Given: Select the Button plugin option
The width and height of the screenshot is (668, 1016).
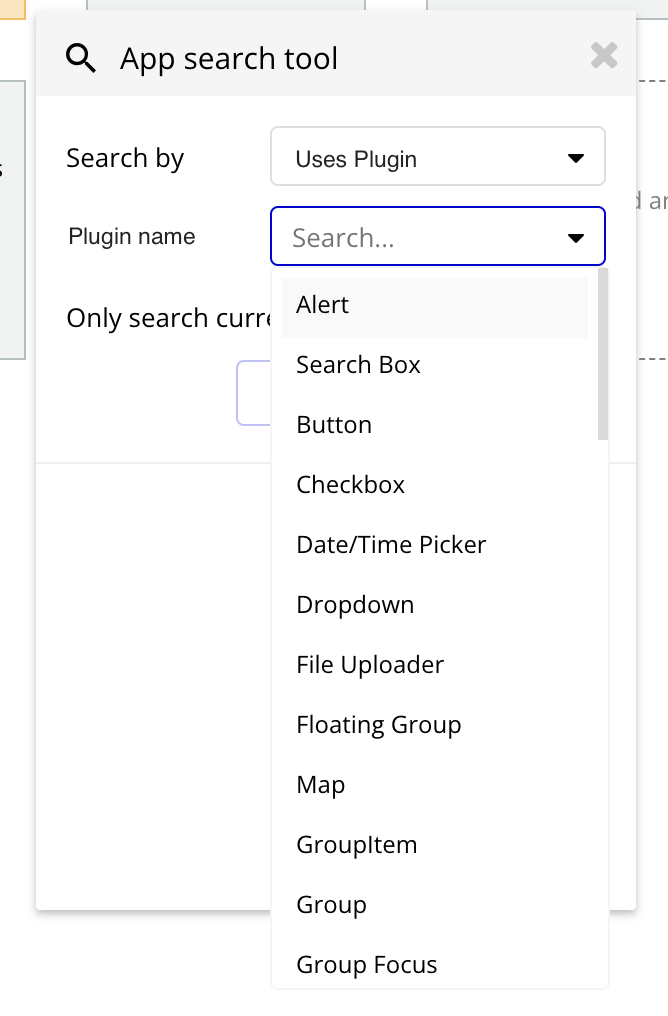Looking at the screenshot, I should pos(334,425).
